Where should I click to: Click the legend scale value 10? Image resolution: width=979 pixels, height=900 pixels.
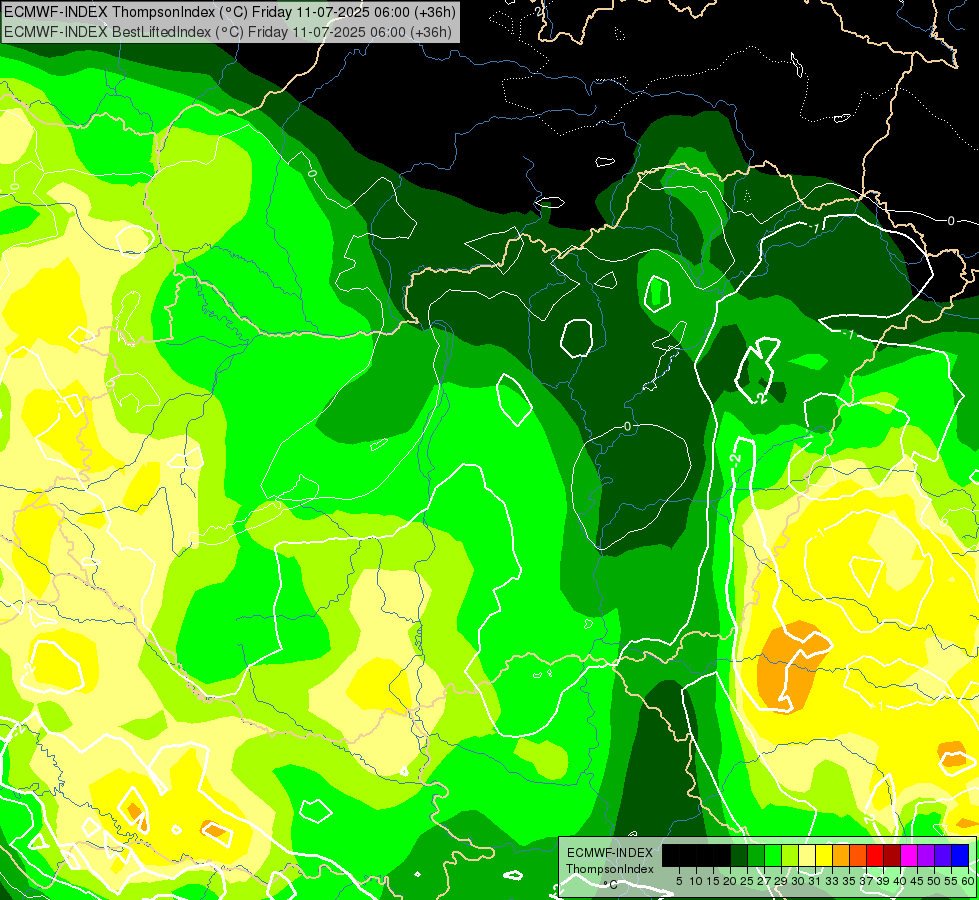click(696, 881)
